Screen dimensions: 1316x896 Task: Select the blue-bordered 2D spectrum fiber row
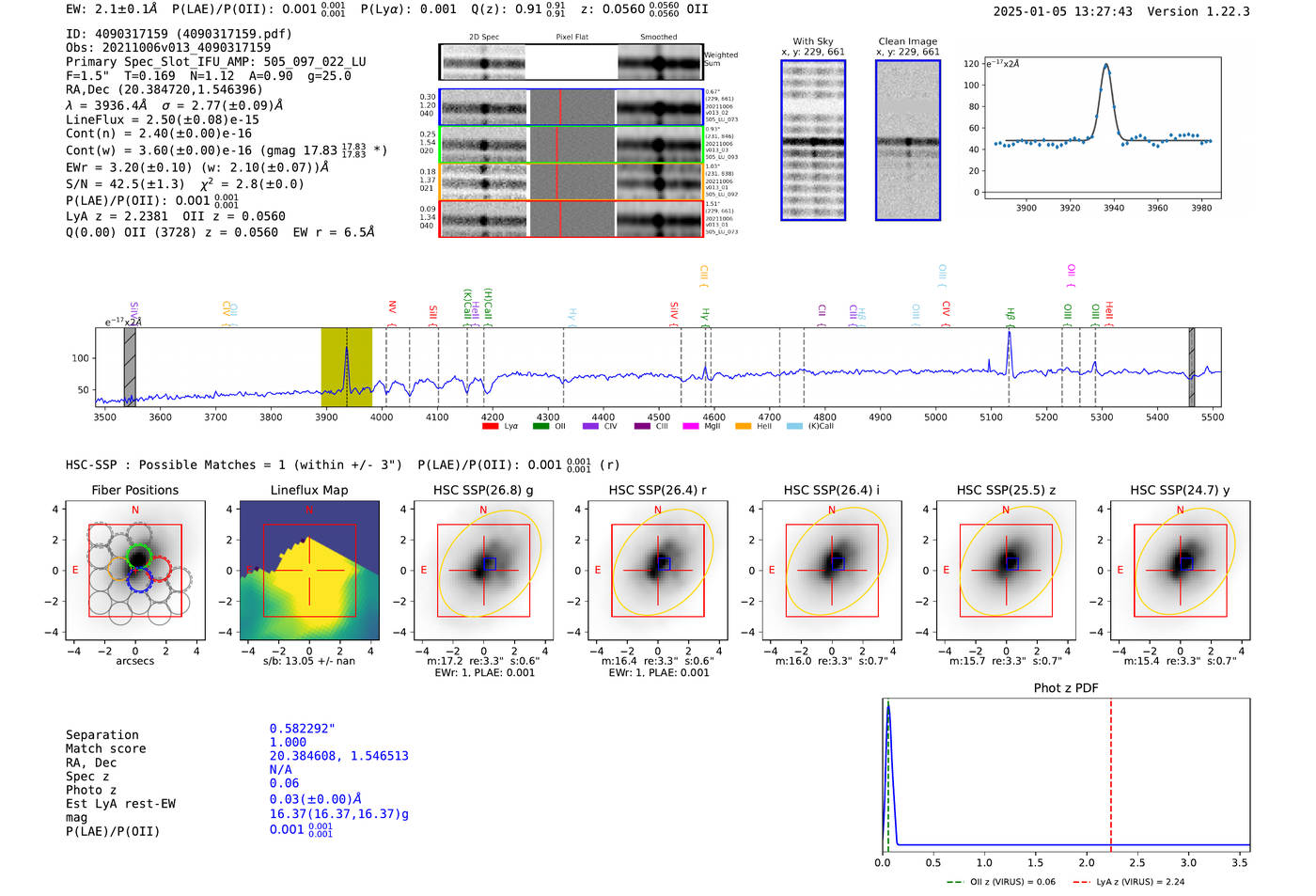click(x=571, y=107)
